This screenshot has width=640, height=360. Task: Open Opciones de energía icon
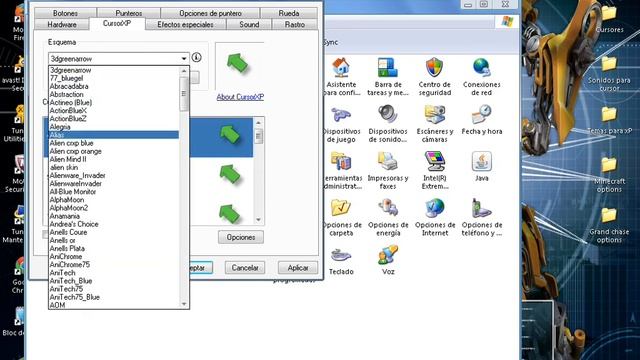(x=387, y=208)
